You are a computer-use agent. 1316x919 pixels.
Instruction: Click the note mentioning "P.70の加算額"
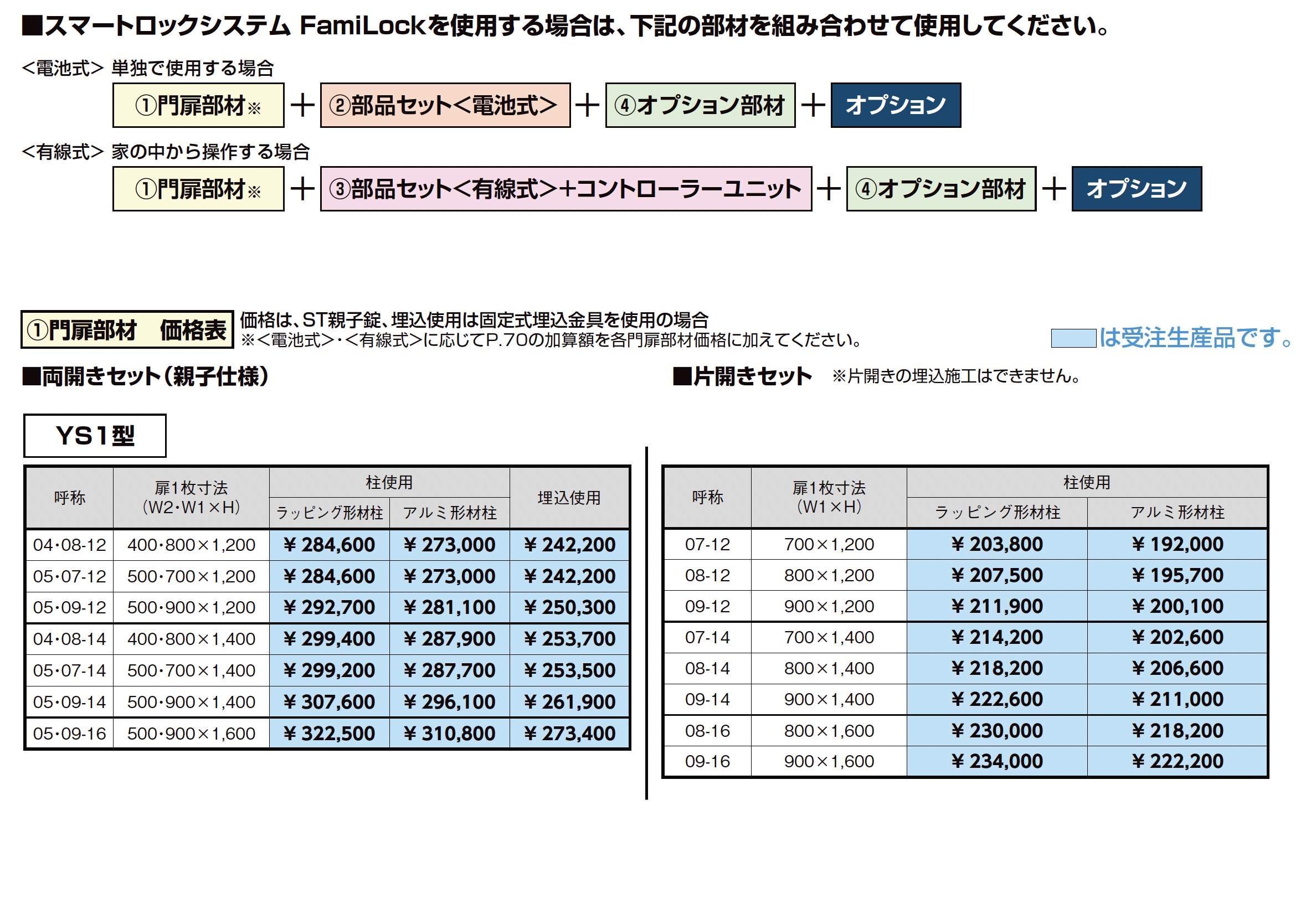[x=552, y=340]
